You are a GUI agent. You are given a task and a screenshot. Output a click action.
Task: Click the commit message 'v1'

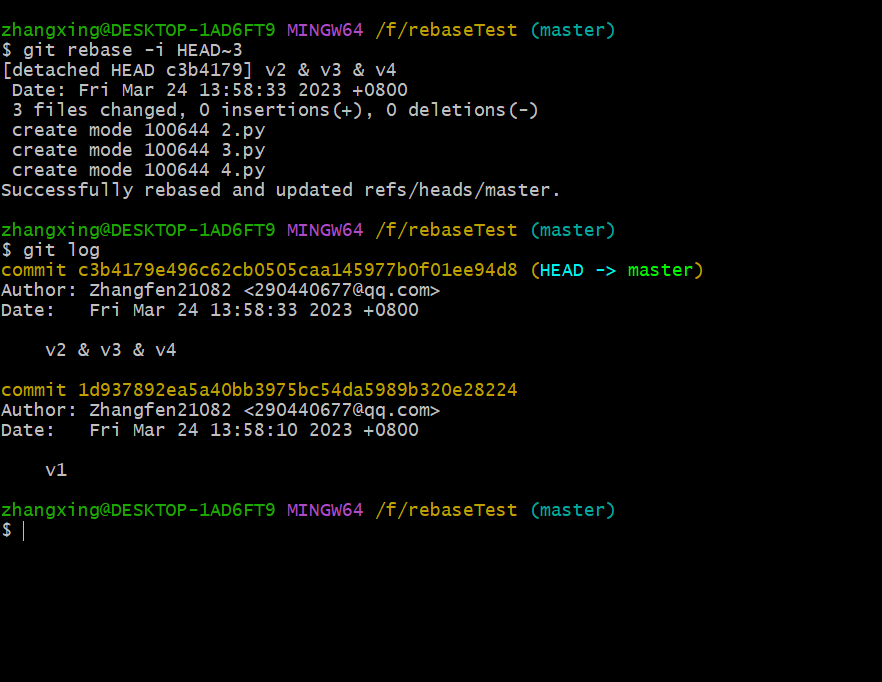point(56,470)
